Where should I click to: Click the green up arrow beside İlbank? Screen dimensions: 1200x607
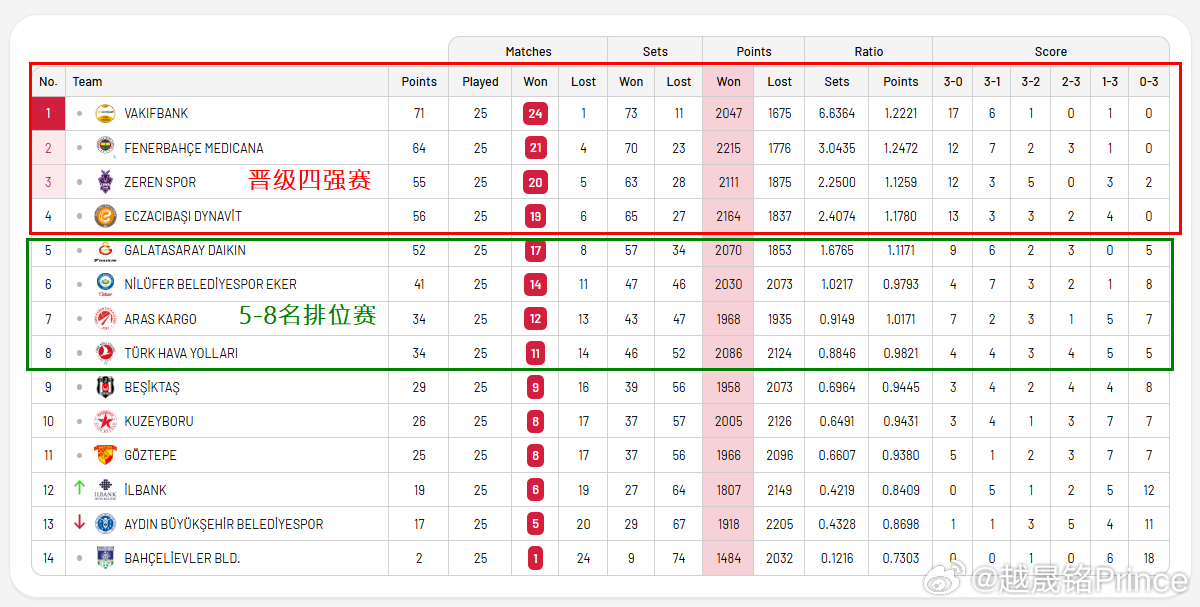point(79,489)
